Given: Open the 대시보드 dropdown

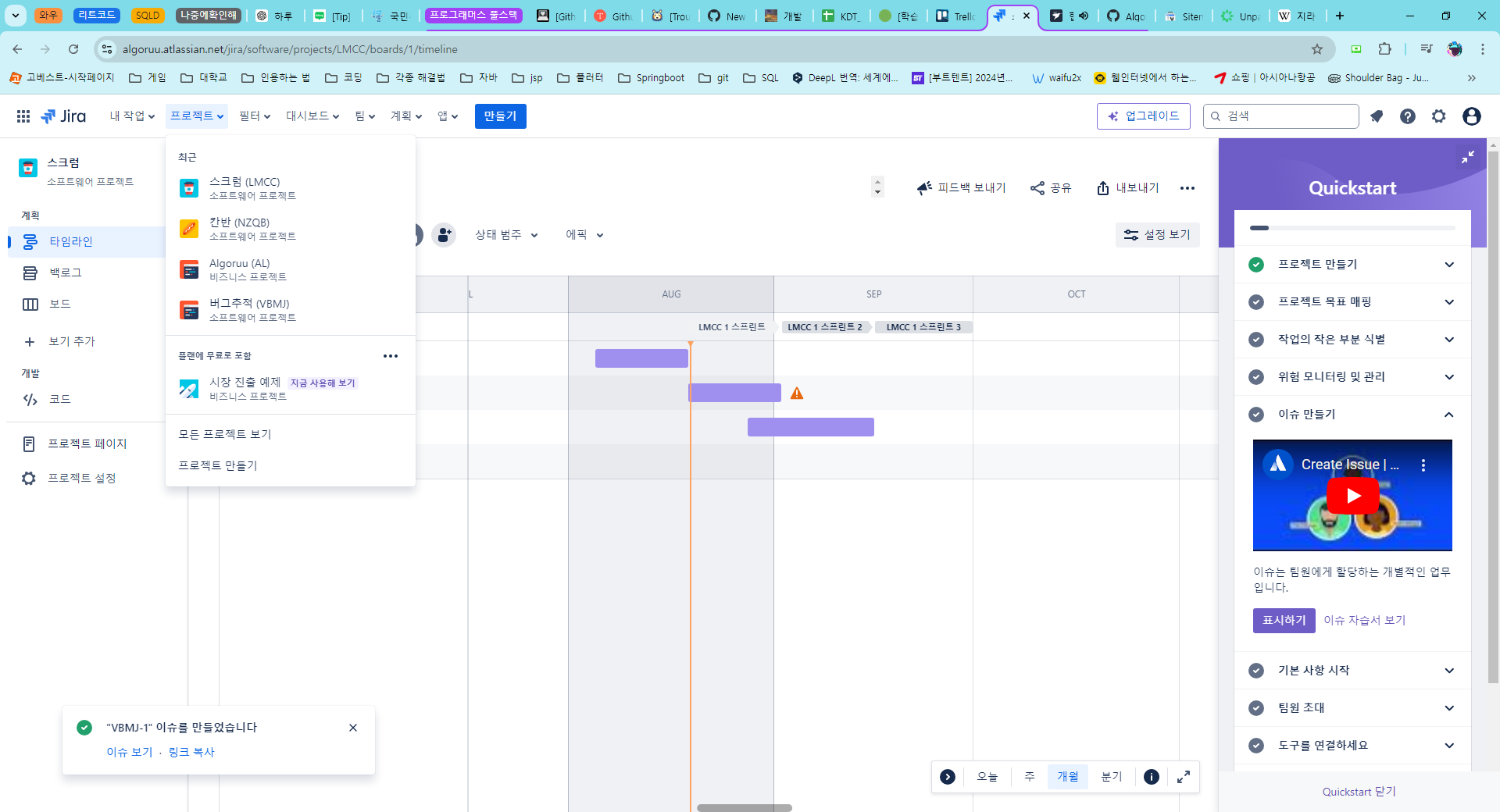Looking at the screenshot, I should 312,116.
